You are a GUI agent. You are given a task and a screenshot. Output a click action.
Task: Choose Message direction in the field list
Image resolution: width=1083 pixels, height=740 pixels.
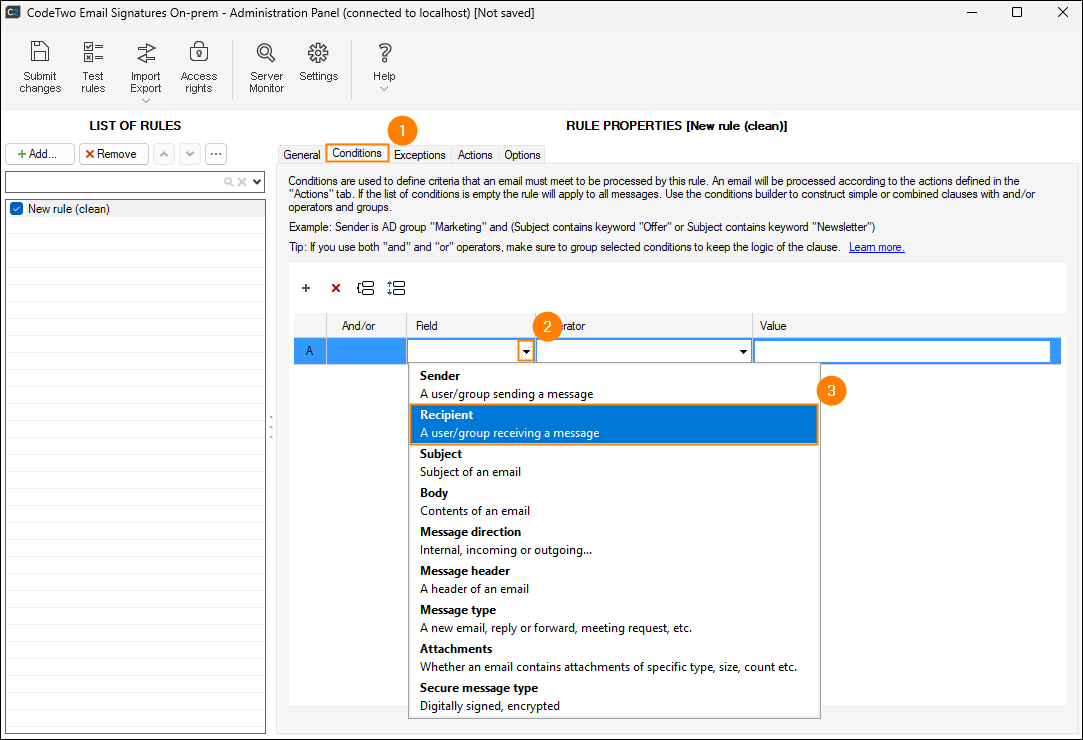[613, 541]
